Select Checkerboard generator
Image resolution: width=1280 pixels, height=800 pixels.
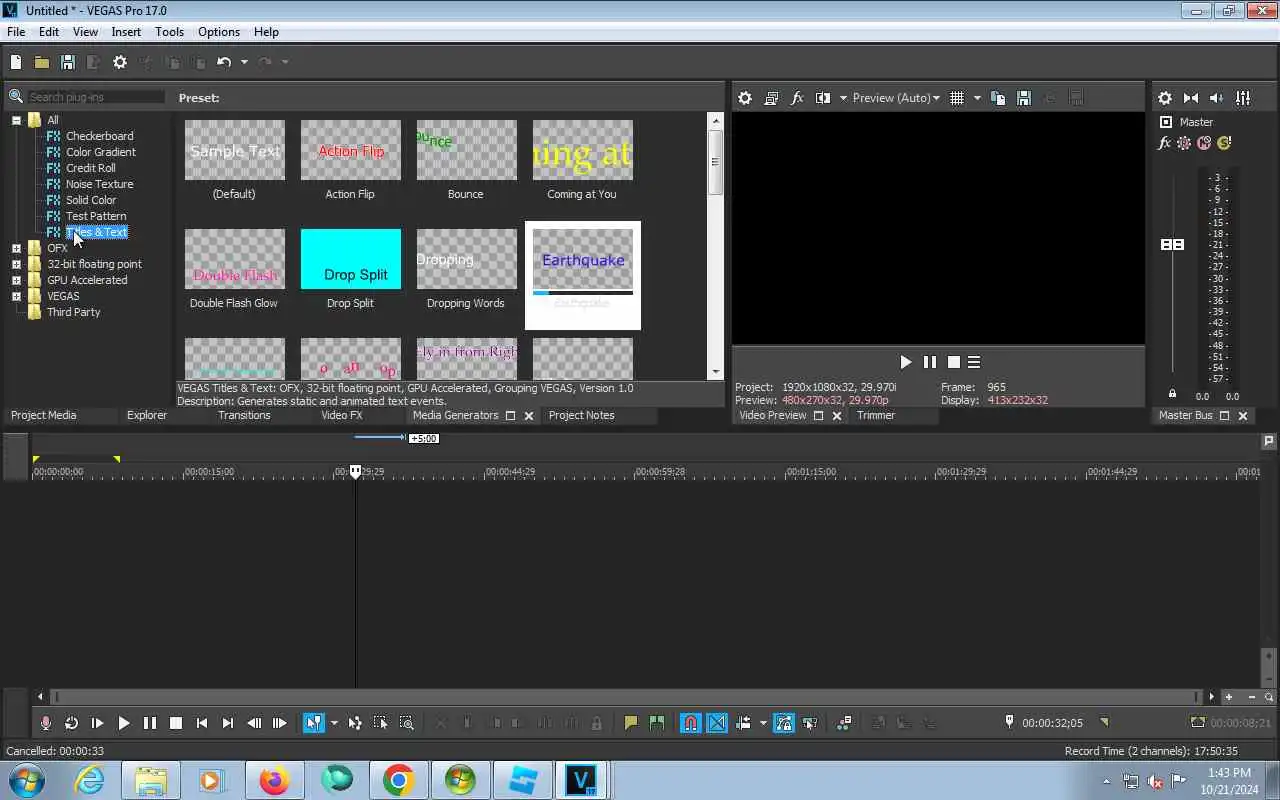tap(99, 136)
